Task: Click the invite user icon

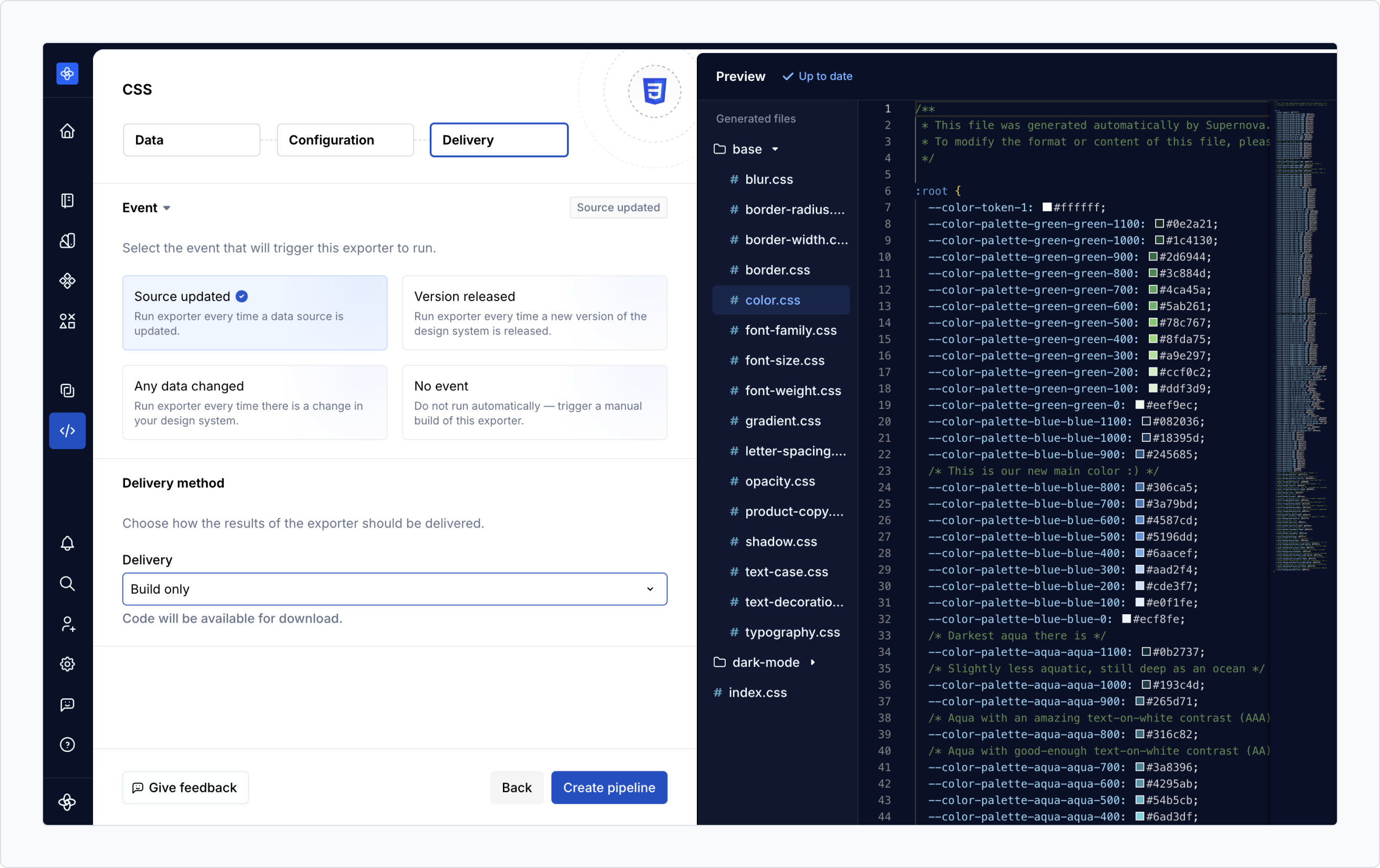Action: 67,624
